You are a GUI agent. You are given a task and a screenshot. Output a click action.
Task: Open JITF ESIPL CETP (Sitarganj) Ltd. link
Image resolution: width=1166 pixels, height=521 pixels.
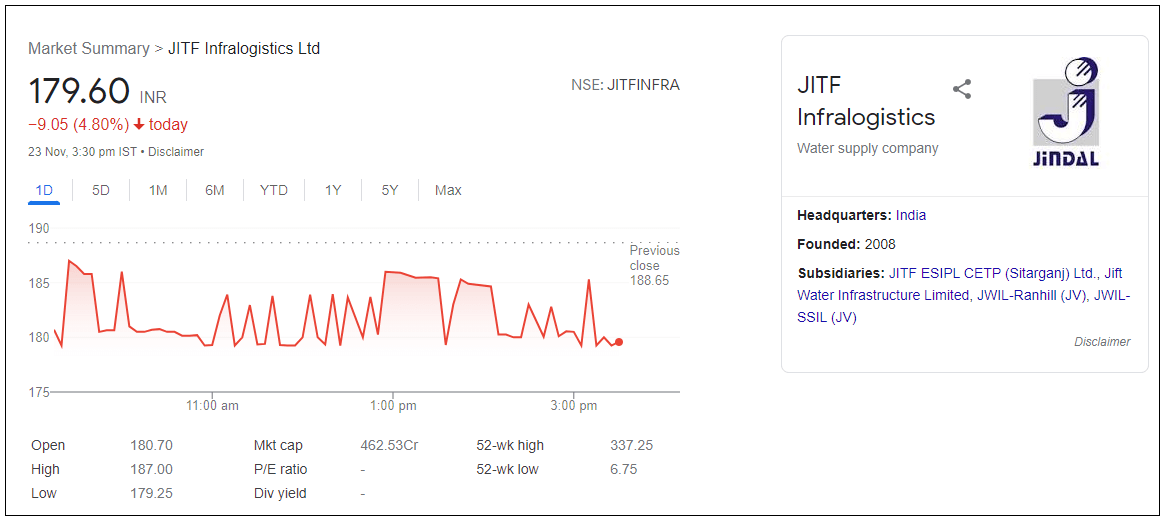pyautogui.click(x=992, y=272)
